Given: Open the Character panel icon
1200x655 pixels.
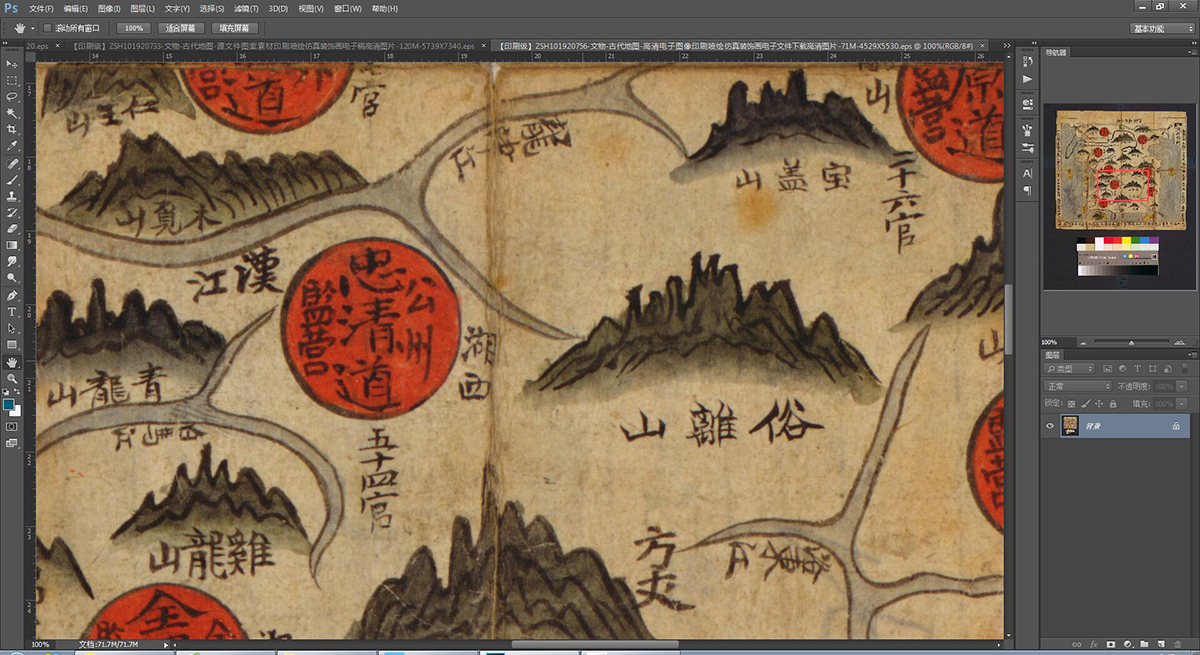Looking at the screenshot, I should (1028, 173).
